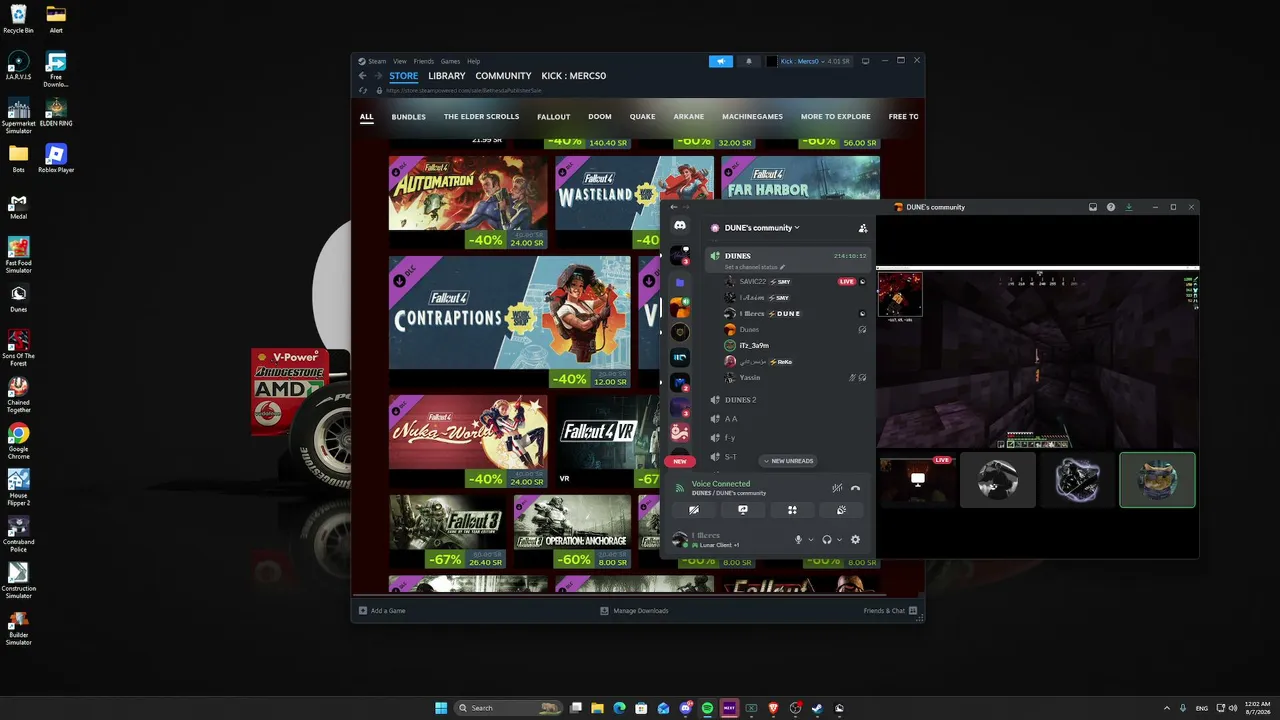Open Discord User Settings gear
1280x720 pixels.
pos(855,540)
